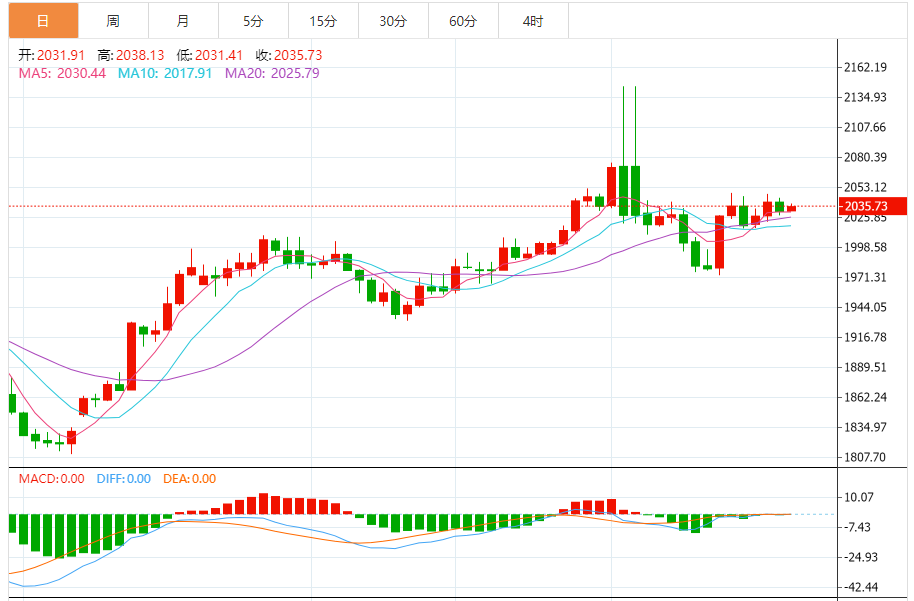This screenshot has height=601, width=914.
Task: Click the MA5: 2030.44 indicator label
Action: point(62,73)
